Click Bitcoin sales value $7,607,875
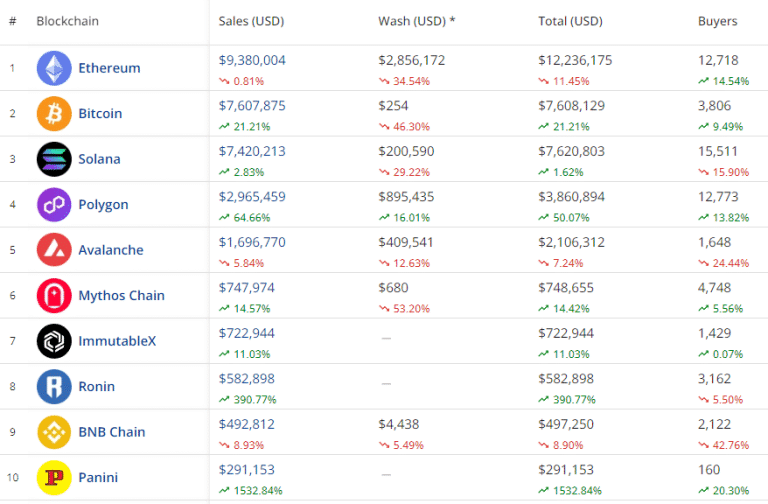768x504 pixels. [252, 106]
